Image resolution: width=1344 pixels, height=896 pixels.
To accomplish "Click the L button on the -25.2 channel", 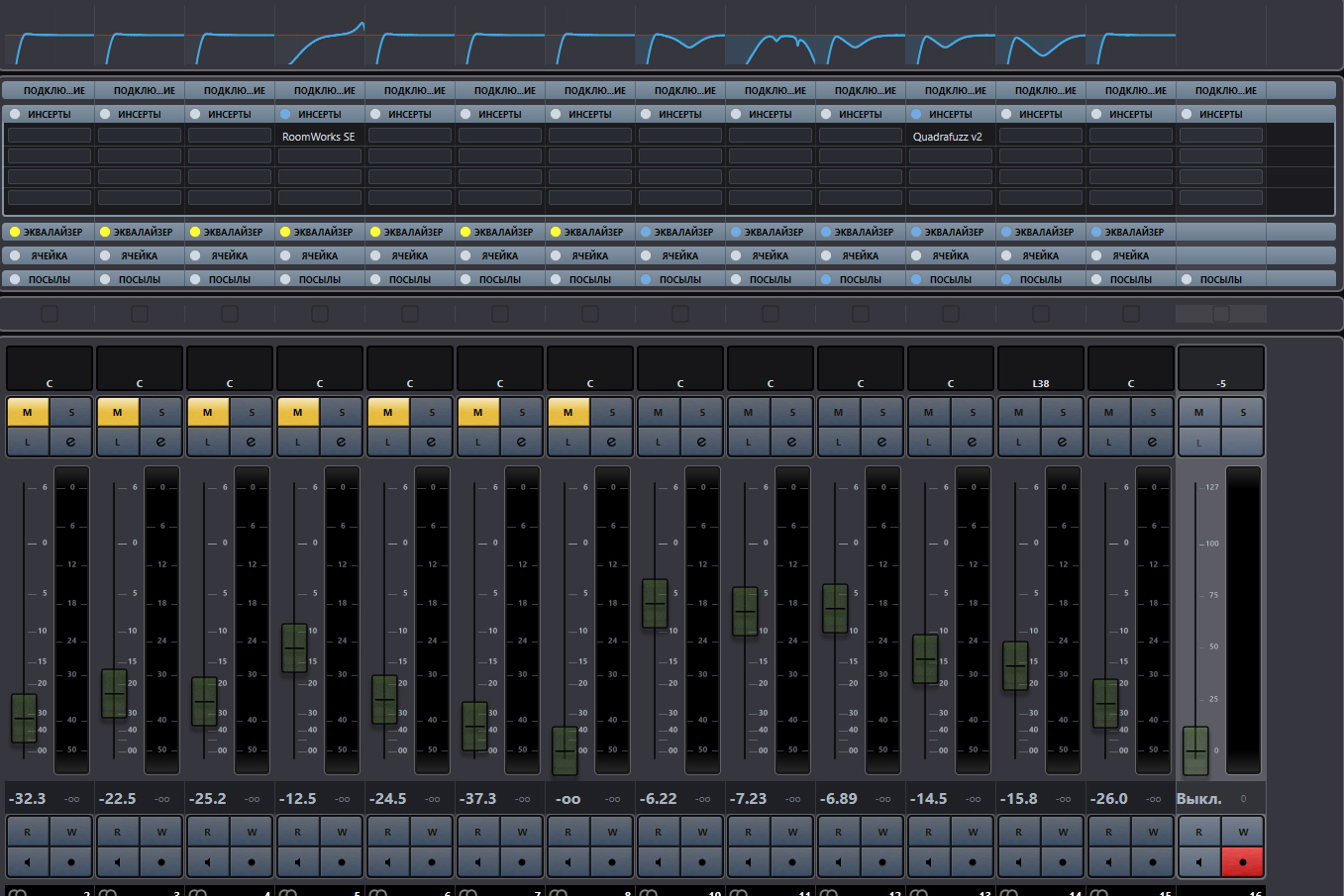I will click(208, 442).
